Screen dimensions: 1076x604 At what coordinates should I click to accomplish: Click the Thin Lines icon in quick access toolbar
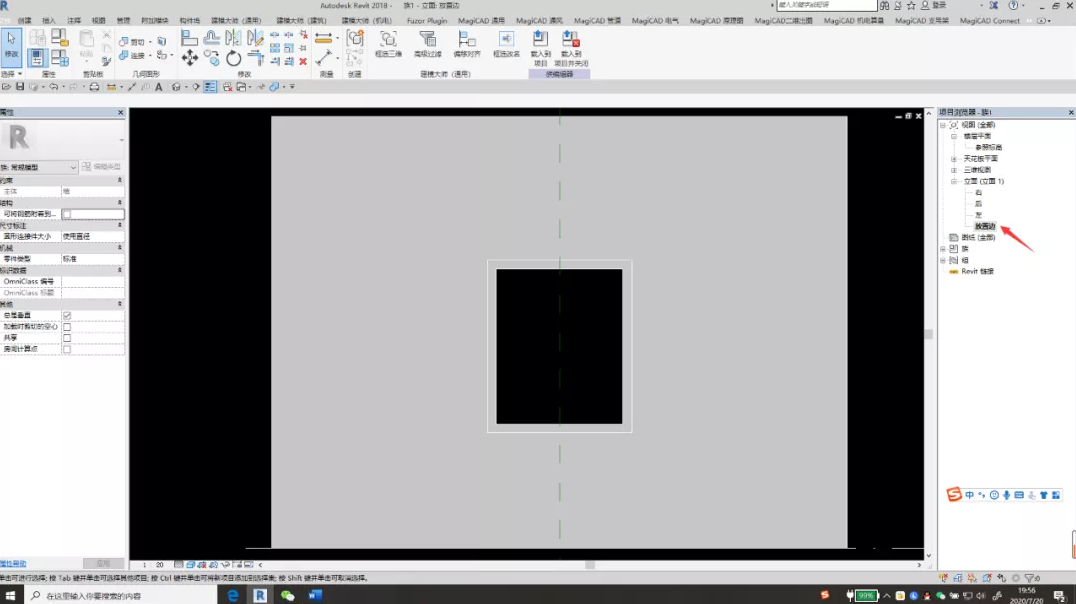pos(210,87)
